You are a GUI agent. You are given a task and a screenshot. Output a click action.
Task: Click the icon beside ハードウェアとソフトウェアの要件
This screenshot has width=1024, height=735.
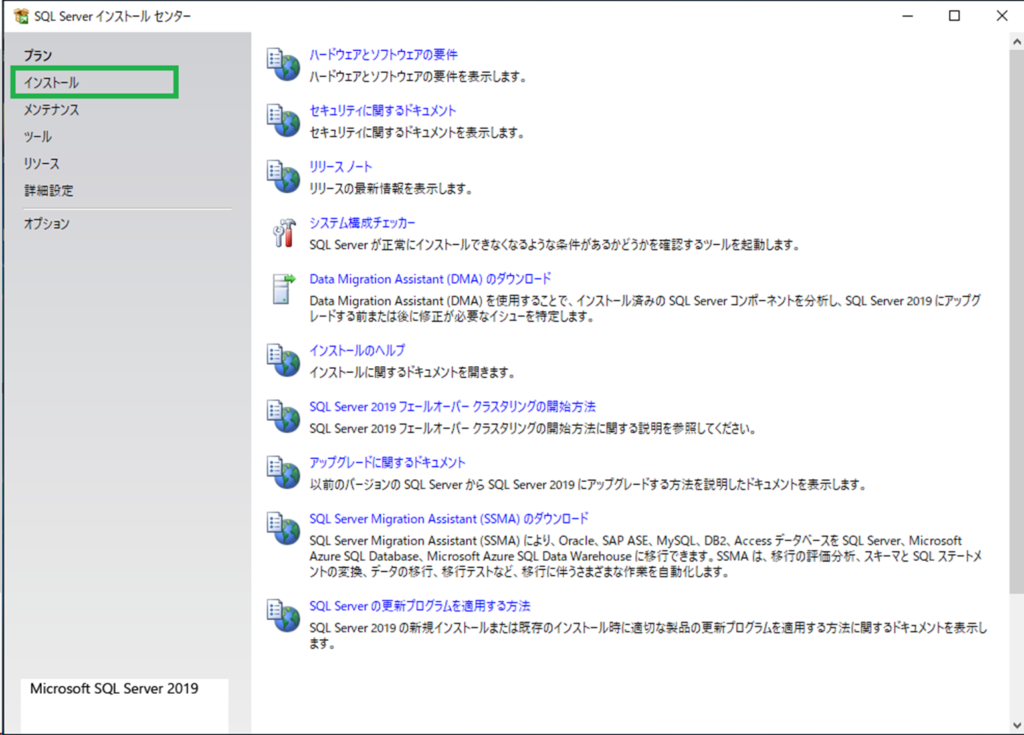click(x=283, y=65)
